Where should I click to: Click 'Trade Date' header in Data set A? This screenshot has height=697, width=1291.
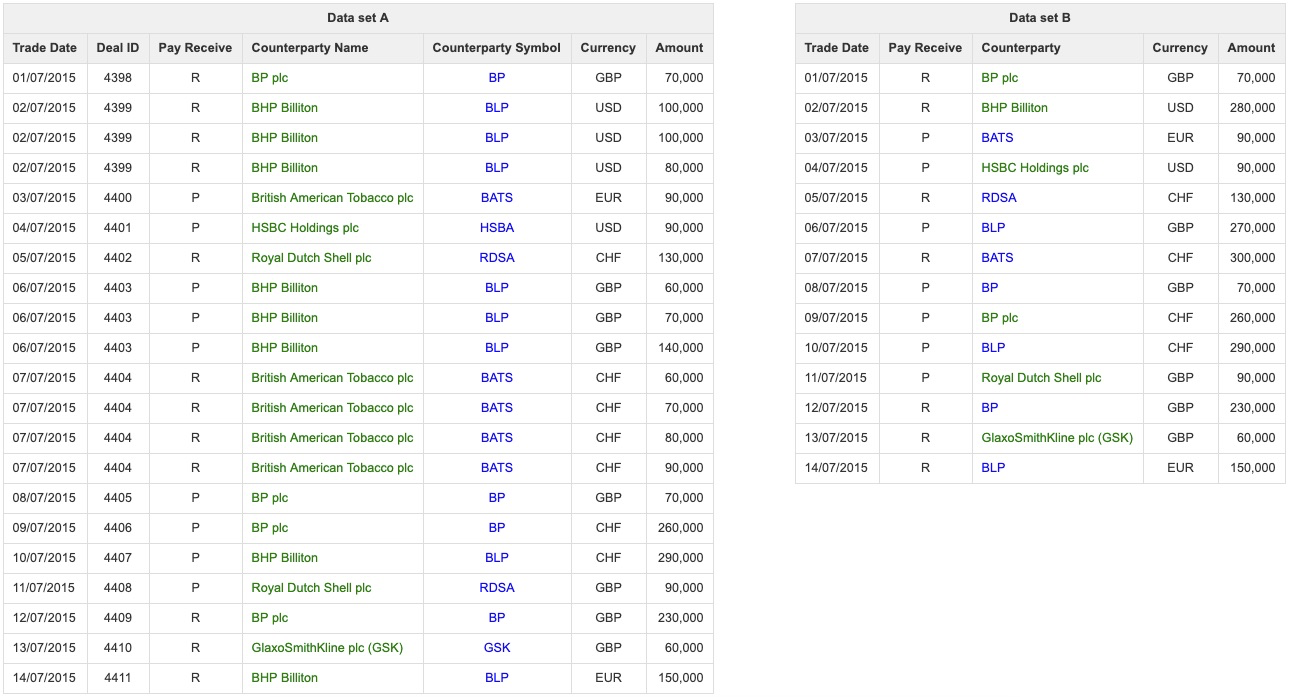click(x=45, y=48)
